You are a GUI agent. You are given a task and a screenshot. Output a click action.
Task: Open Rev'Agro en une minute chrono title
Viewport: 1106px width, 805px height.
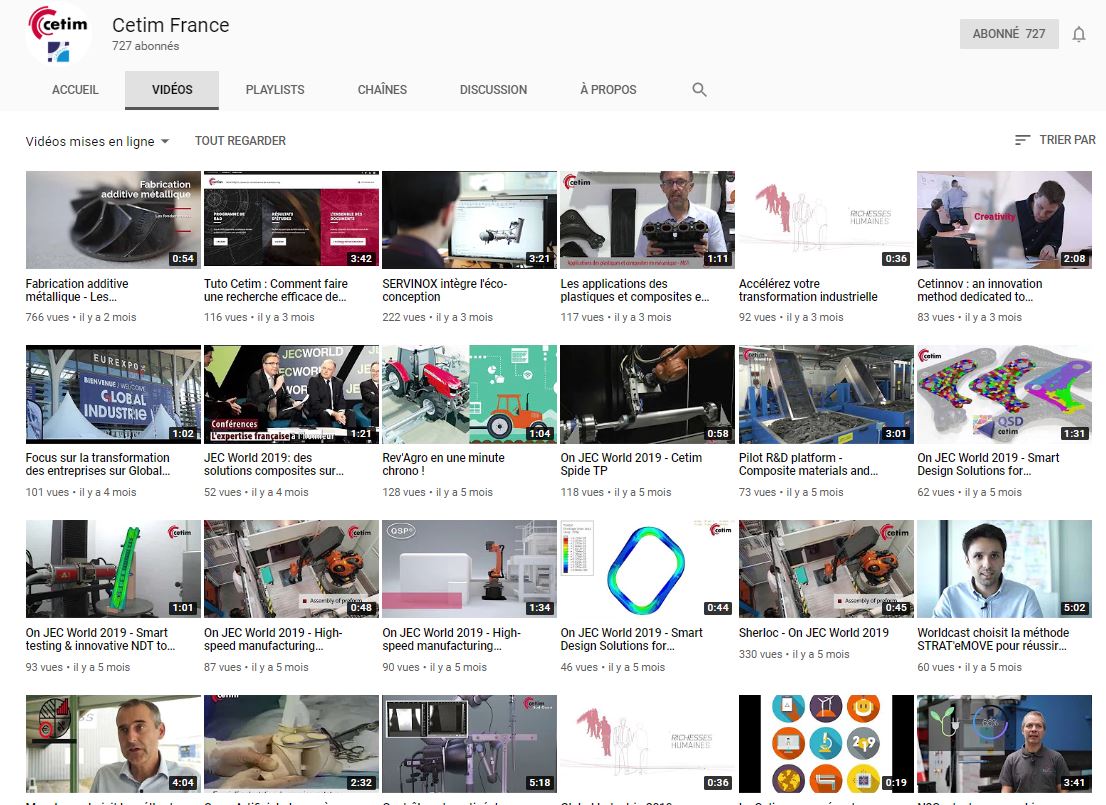pyautogui.click(x=444, y=464)
